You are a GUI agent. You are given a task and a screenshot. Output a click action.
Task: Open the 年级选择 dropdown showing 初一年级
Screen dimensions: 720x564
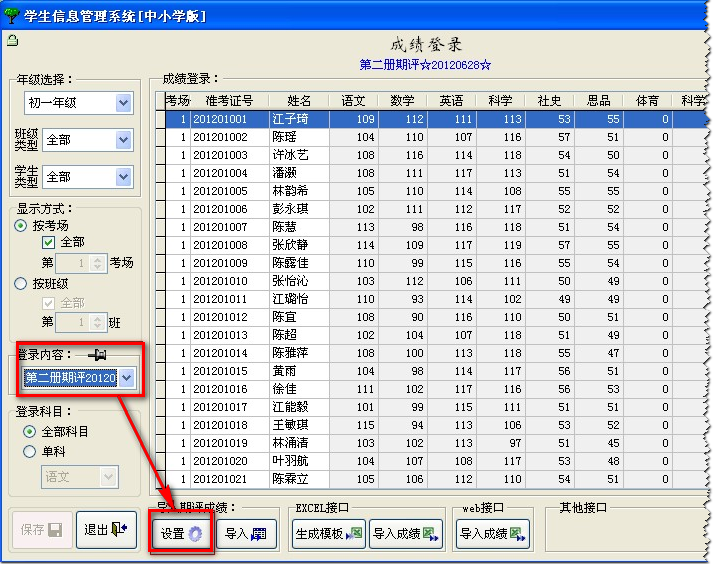pos(123,102)
